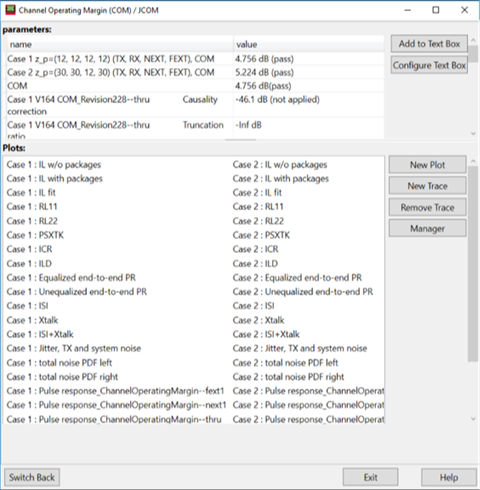
Task: Click the name column header
Action: tap(120, 44)
